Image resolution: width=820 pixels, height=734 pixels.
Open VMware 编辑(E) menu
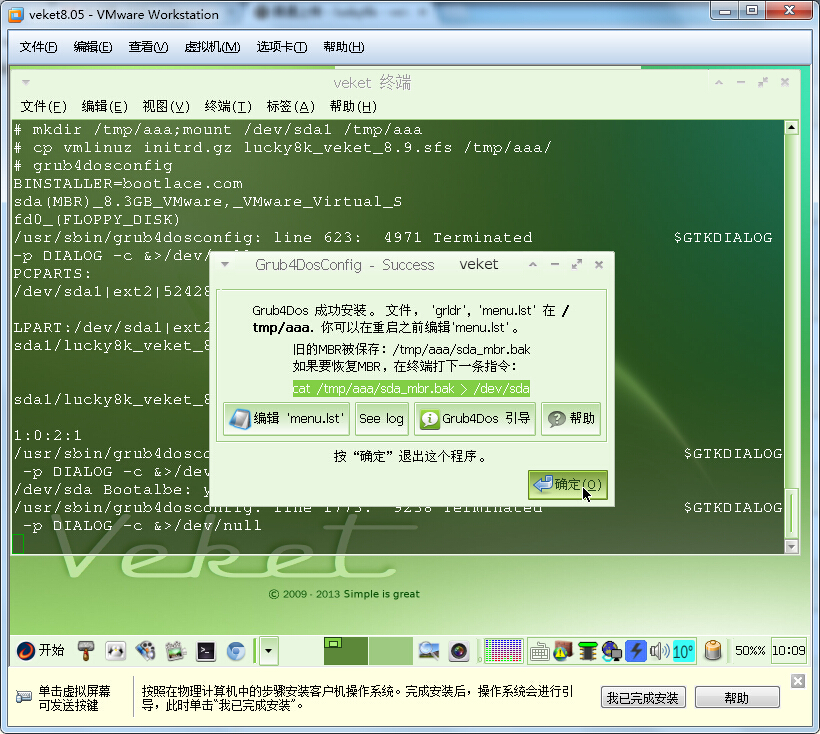pyautogui.click(x=93, y=47)
